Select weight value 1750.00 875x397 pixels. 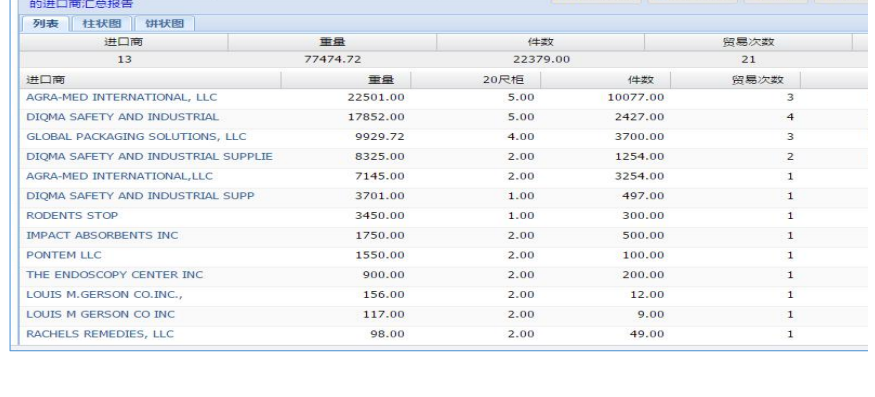coord(379,235)
